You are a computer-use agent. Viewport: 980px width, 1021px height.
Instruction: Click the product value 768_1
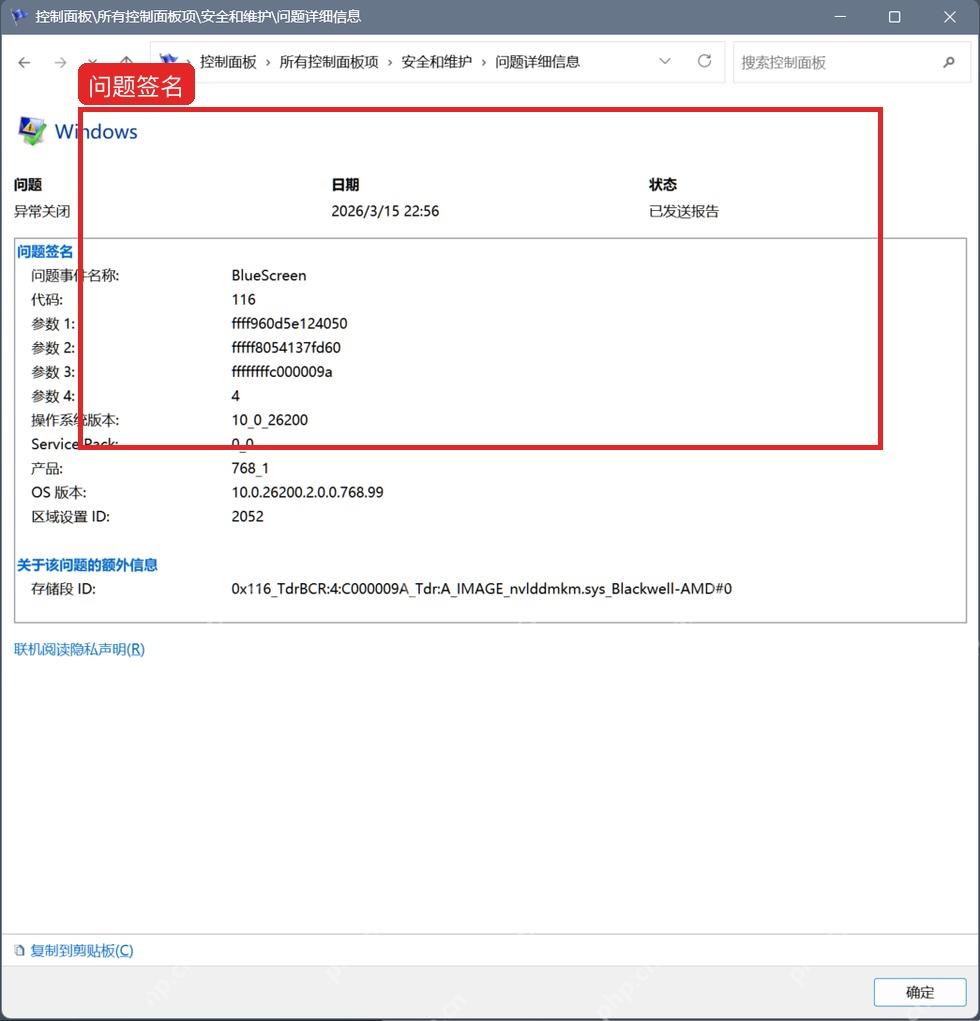(x=250, y=468)
